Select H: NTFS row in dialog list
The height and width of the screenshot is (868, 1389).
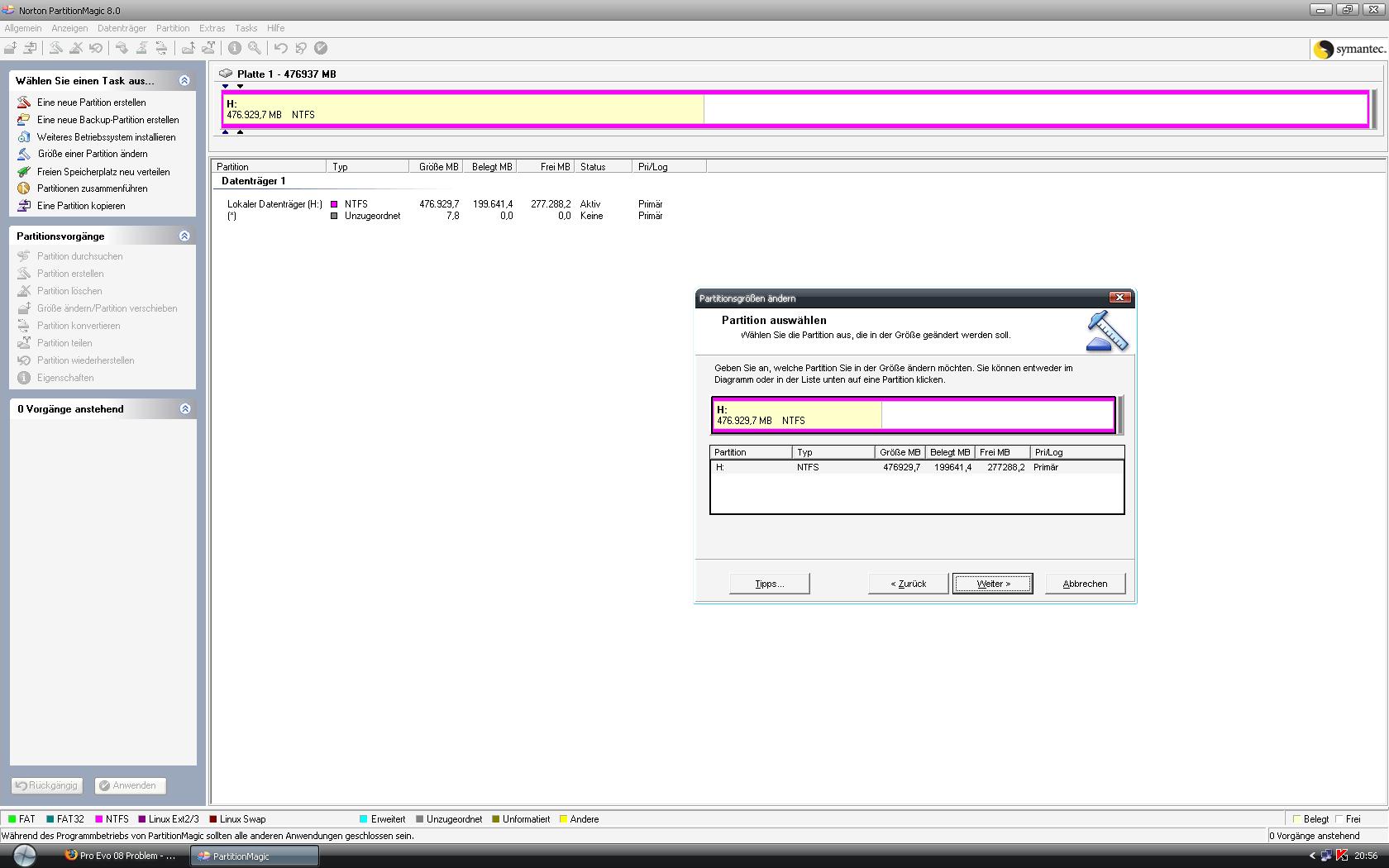[916, 467]
